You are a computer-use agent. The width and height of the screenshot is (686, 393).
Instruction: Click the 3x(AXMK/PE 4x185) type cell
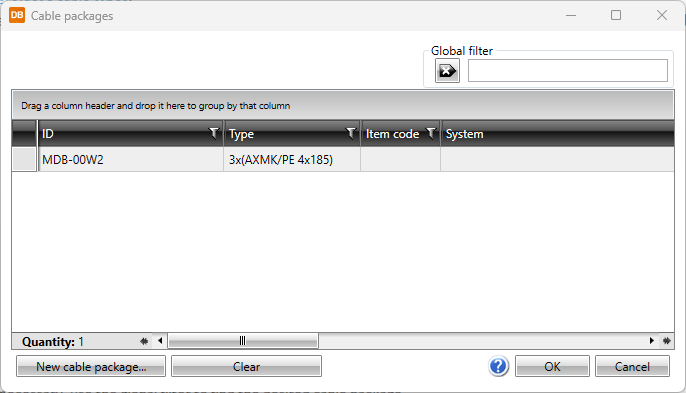tap(292, 159)
